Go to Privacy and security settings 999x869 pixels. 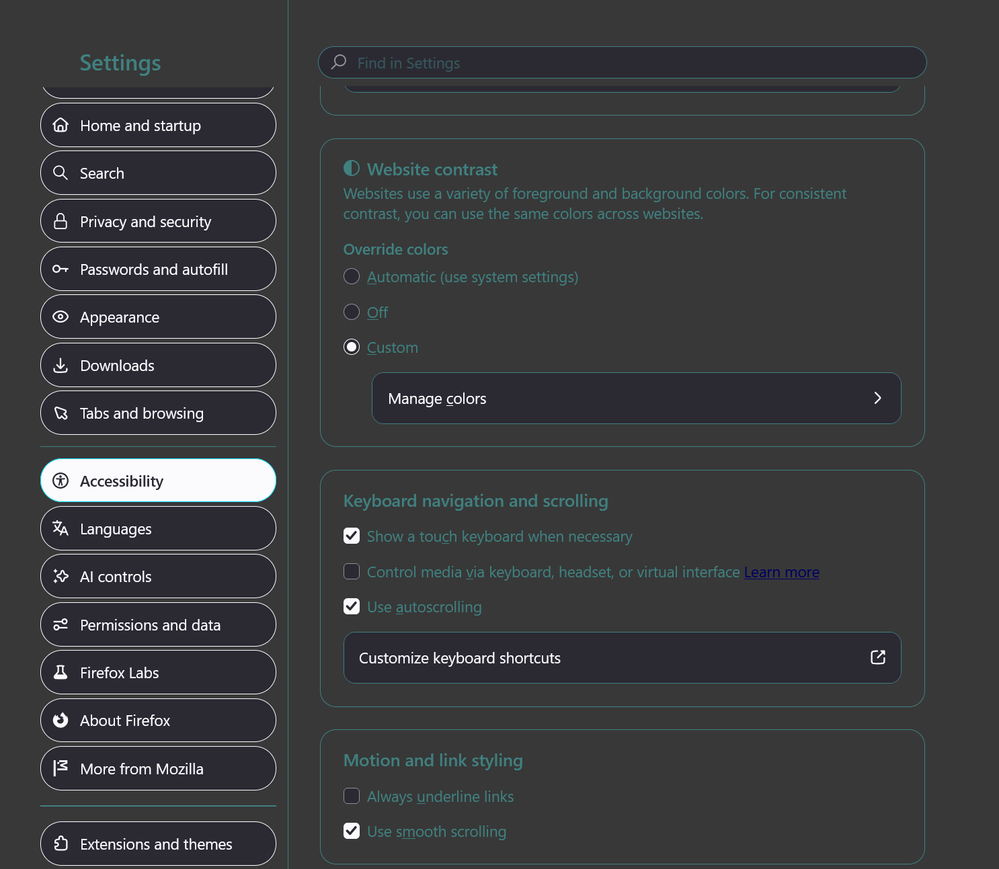pos(158,221)
